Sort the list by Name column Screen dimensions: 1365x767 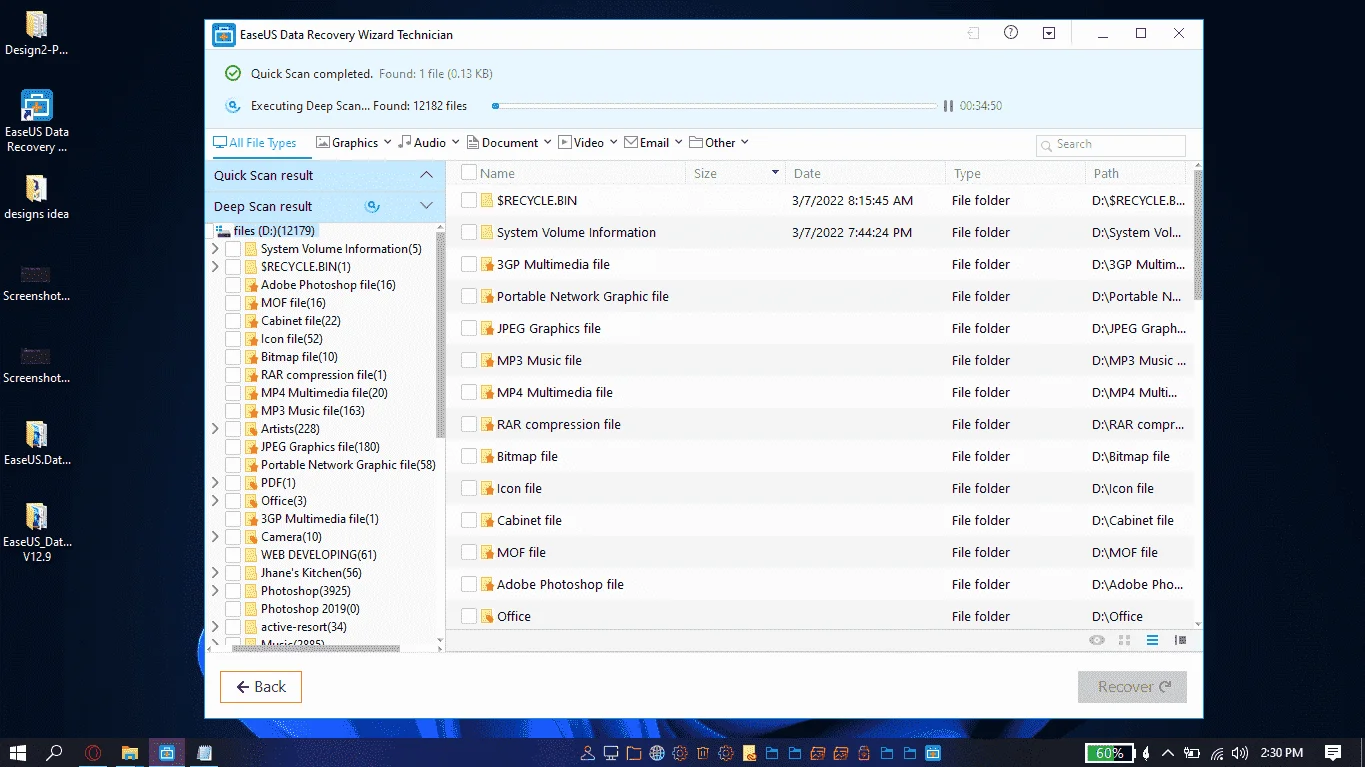497,173
